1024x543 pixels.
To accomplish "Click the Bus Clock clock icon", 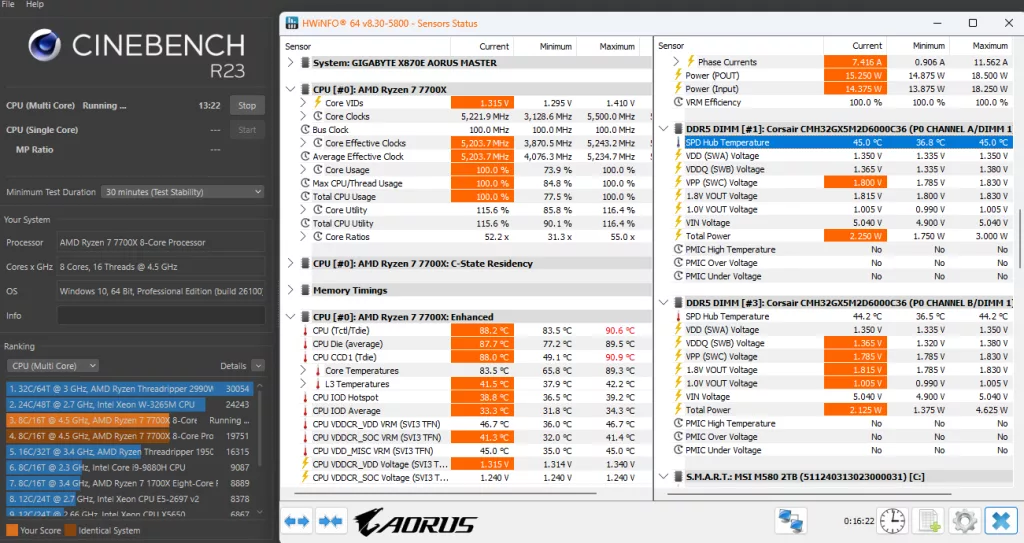I will (305, 129).
